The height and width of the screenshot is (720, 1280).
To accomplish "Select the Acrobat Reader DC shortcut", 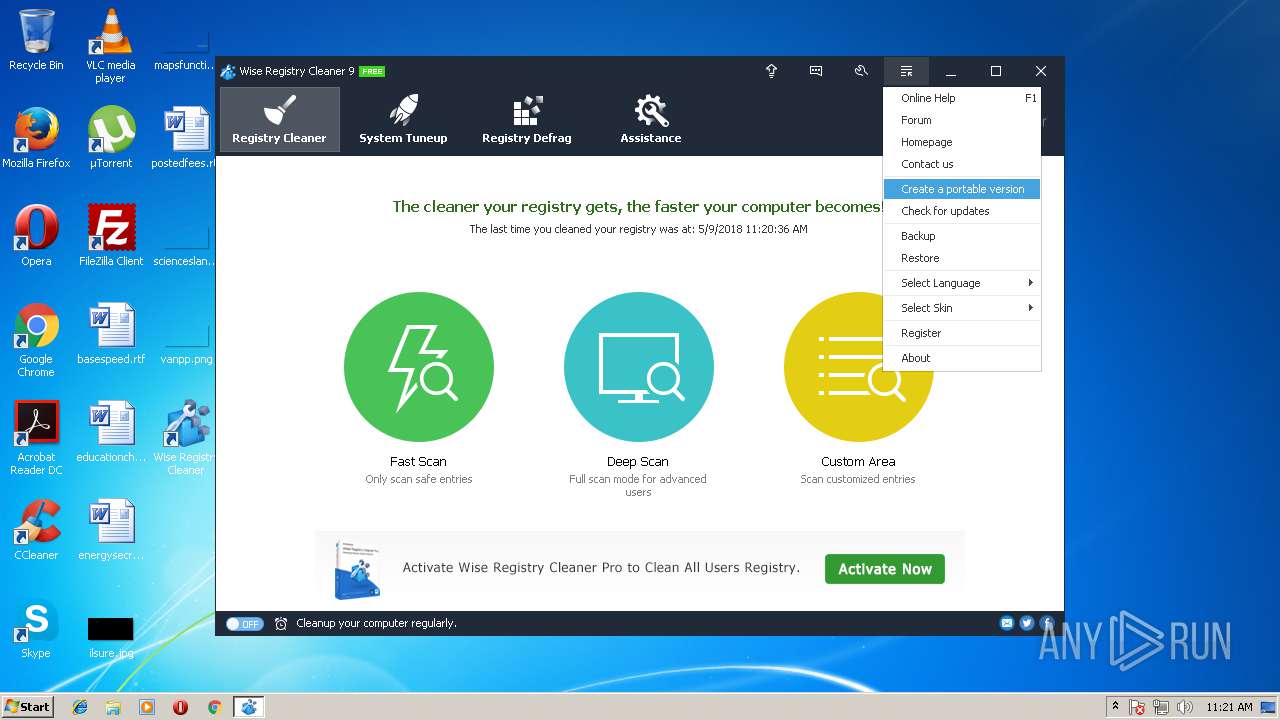I will pyautogui.click(x=36, y=438).
